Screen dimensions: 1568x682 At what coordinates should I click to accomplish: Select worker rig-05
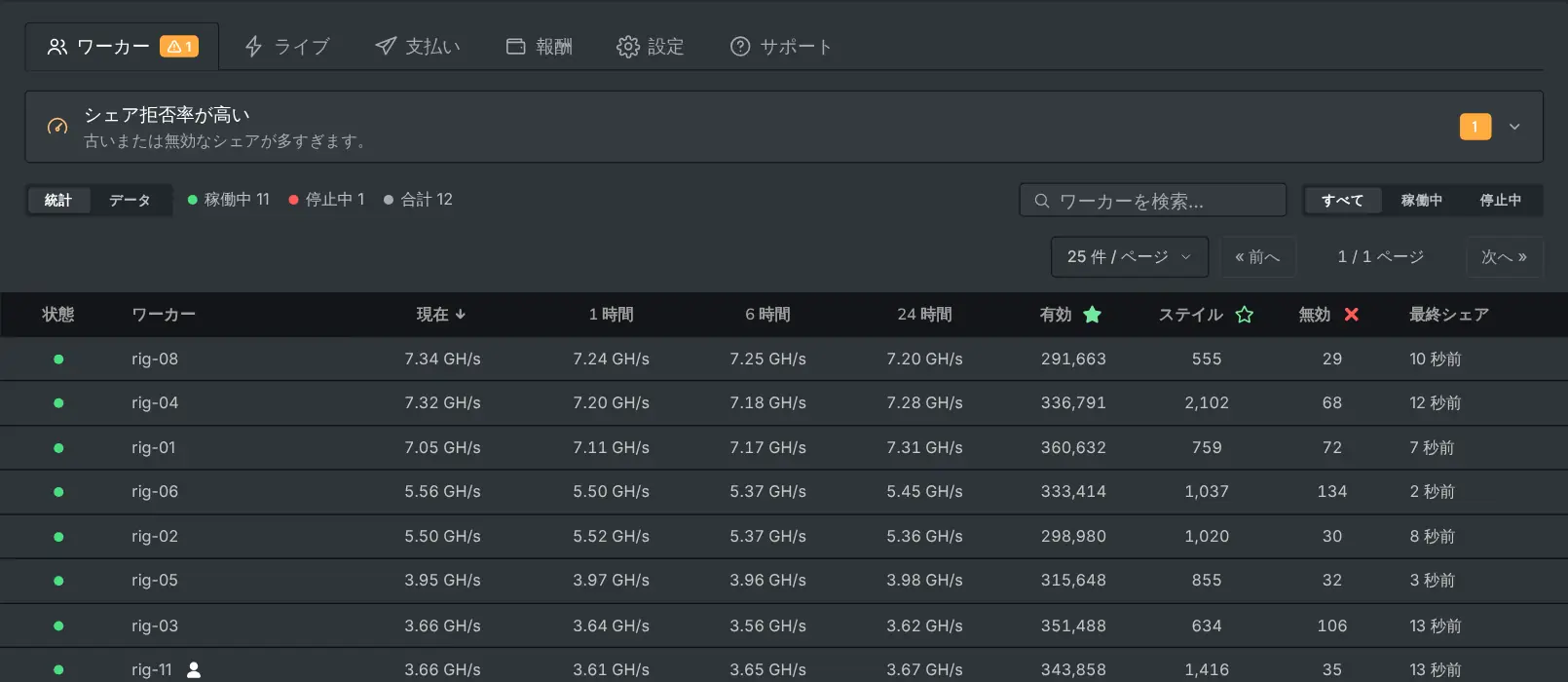155,580
